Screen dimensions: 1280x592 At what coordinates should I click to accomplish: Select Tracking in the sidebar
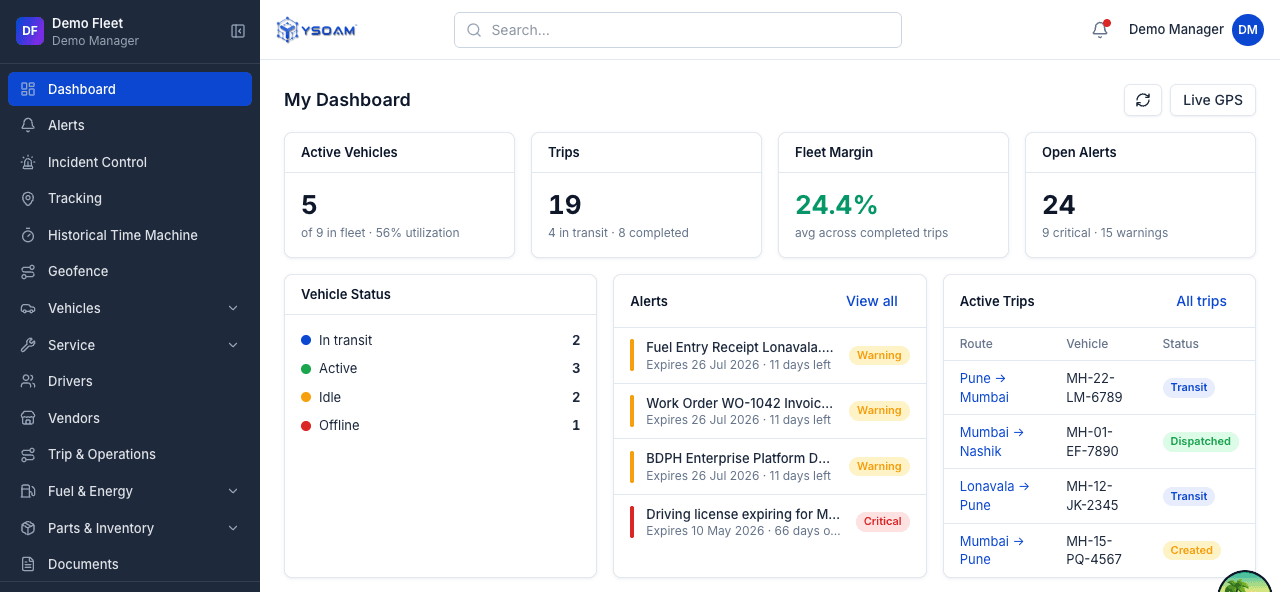(130, 198)
